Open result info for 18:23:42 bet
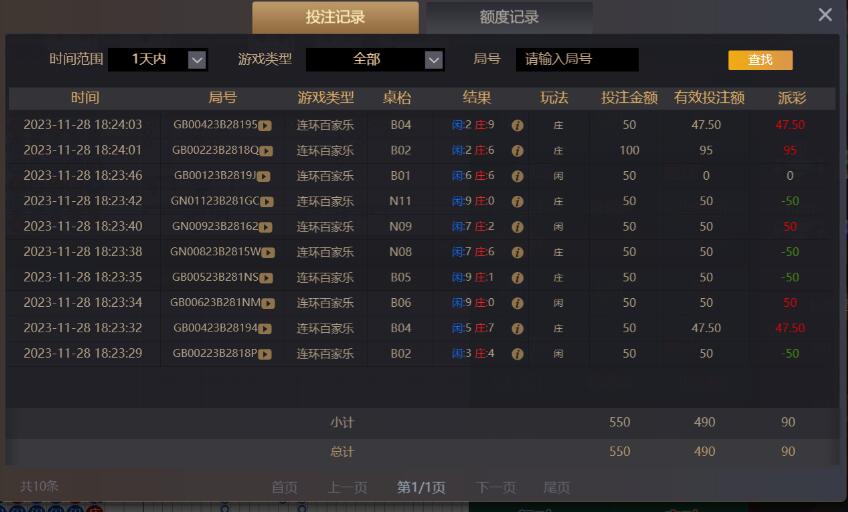Screen dimensions: 848x512 518,202
